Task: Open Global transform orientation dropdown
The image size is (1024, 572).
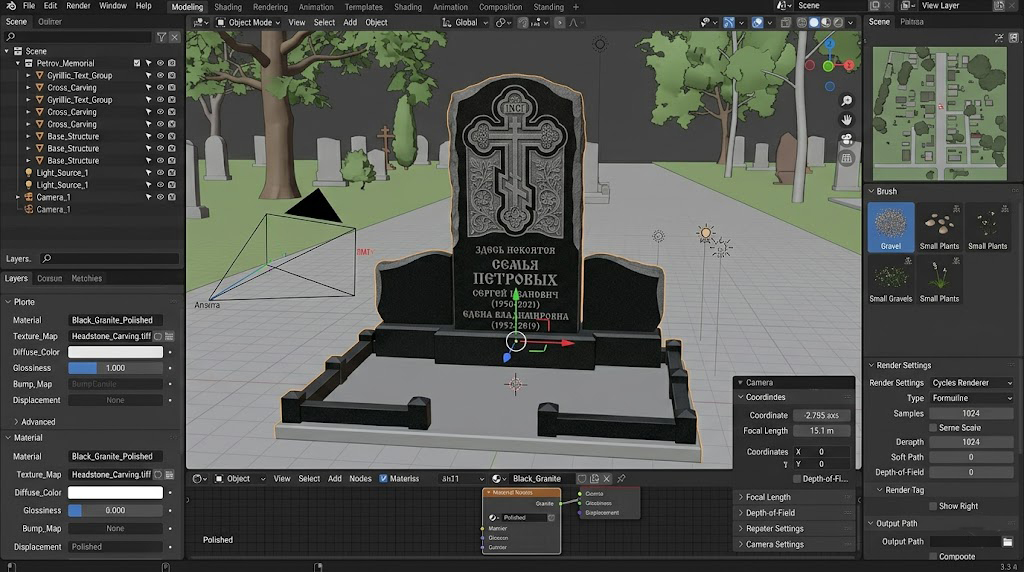Action: (x=465, y=22)
